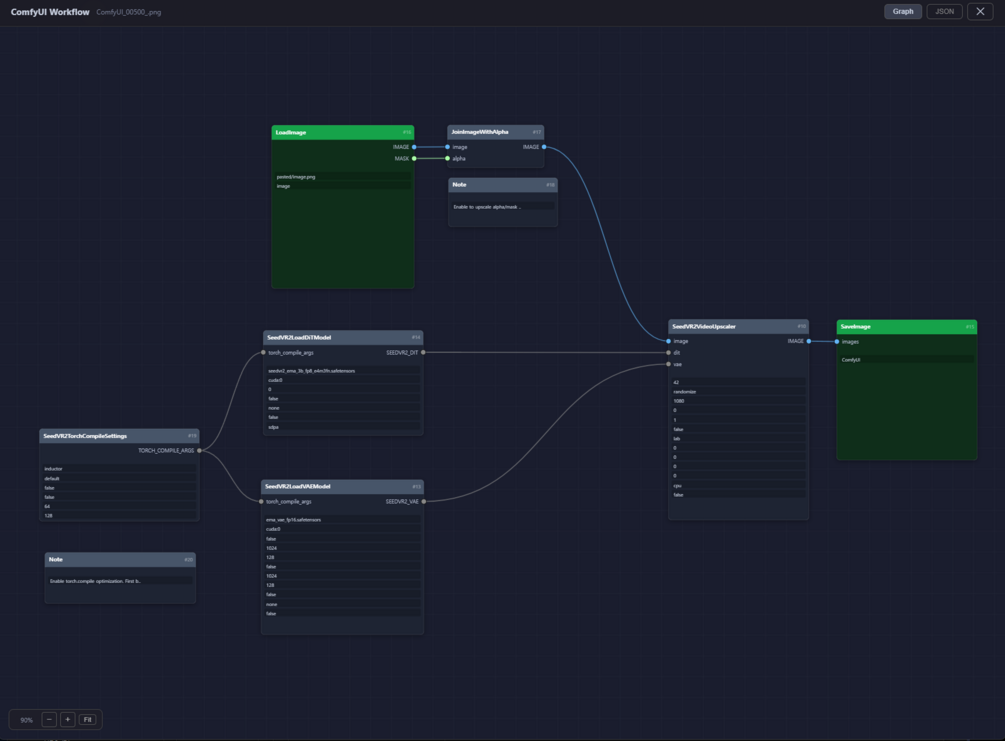Click the ComfyUI_00500_.png file name
The height and width of the screenshot is (741, 1005).
click(x=128, y=12)
